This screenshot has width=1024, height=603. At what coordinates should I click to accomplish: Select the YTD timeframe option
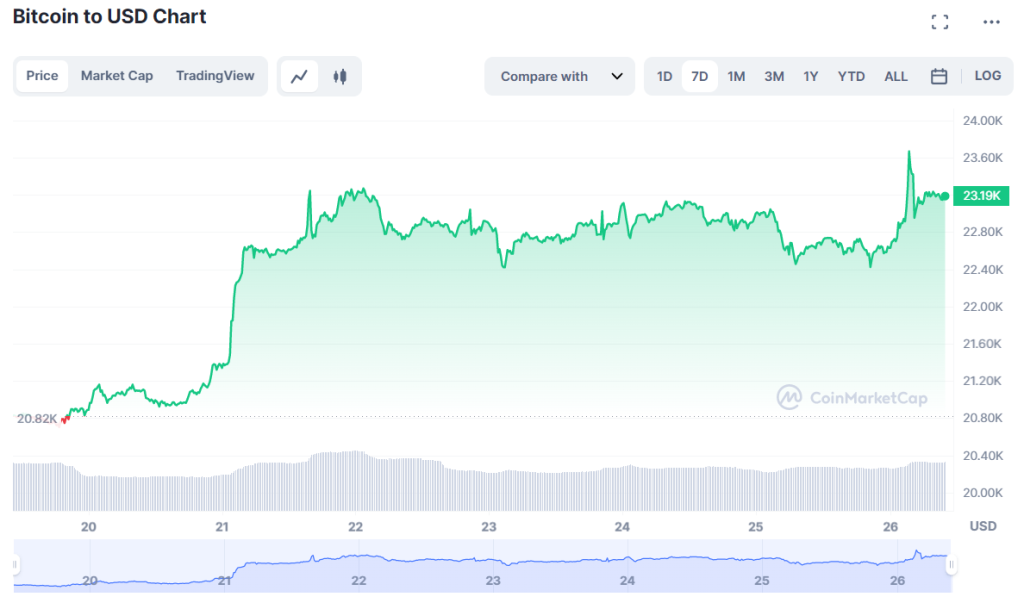pos(851,76)
